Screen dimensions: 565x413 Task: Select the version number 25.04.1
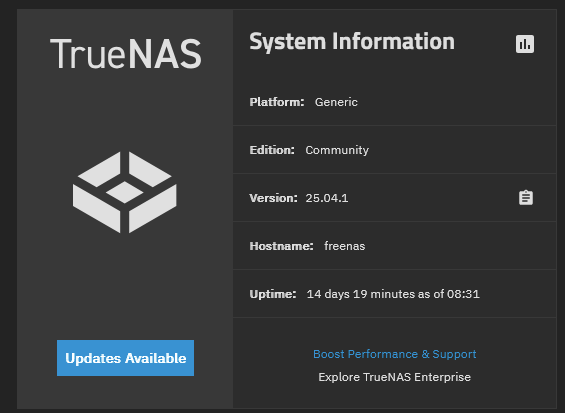point(327,198)
